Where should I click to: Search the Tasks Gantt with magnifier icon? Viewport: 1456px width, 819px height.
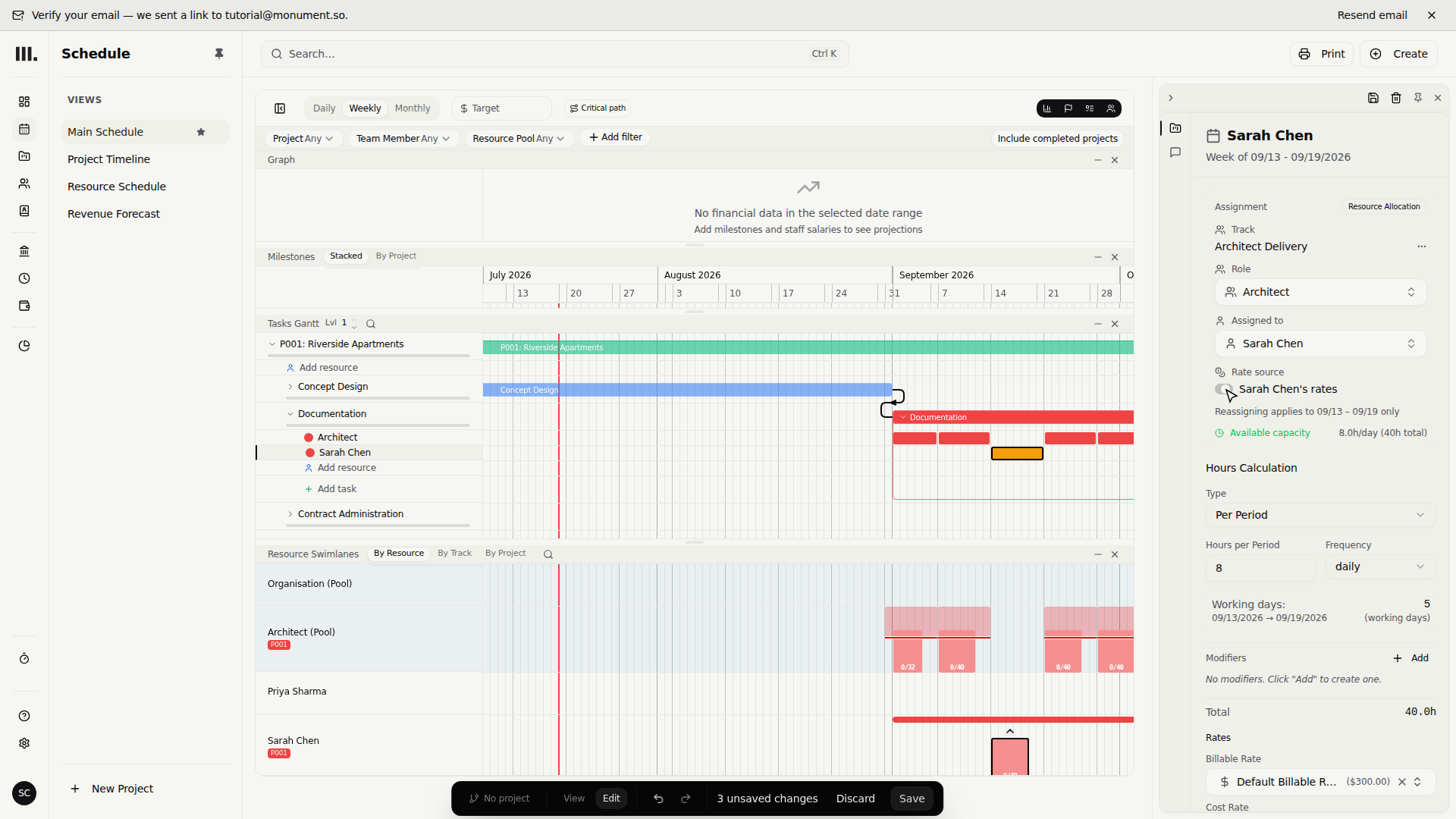(371, 324)
